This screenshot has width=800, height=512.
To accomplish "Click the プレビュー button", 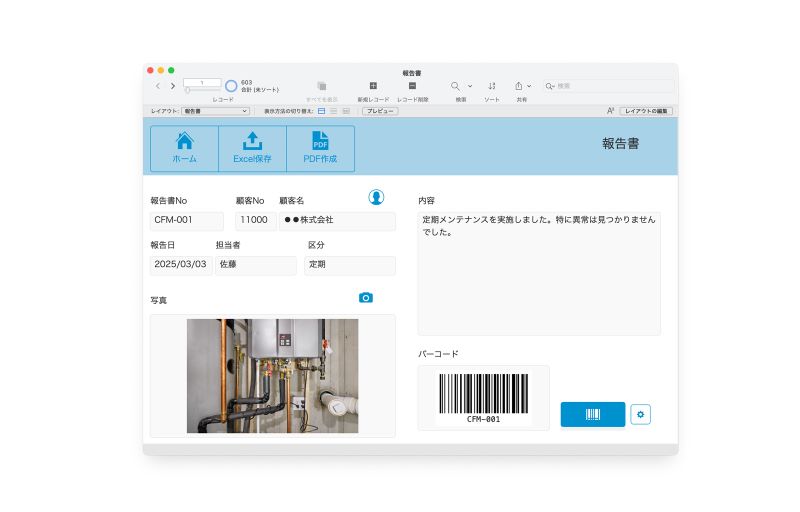I will 380,111.
